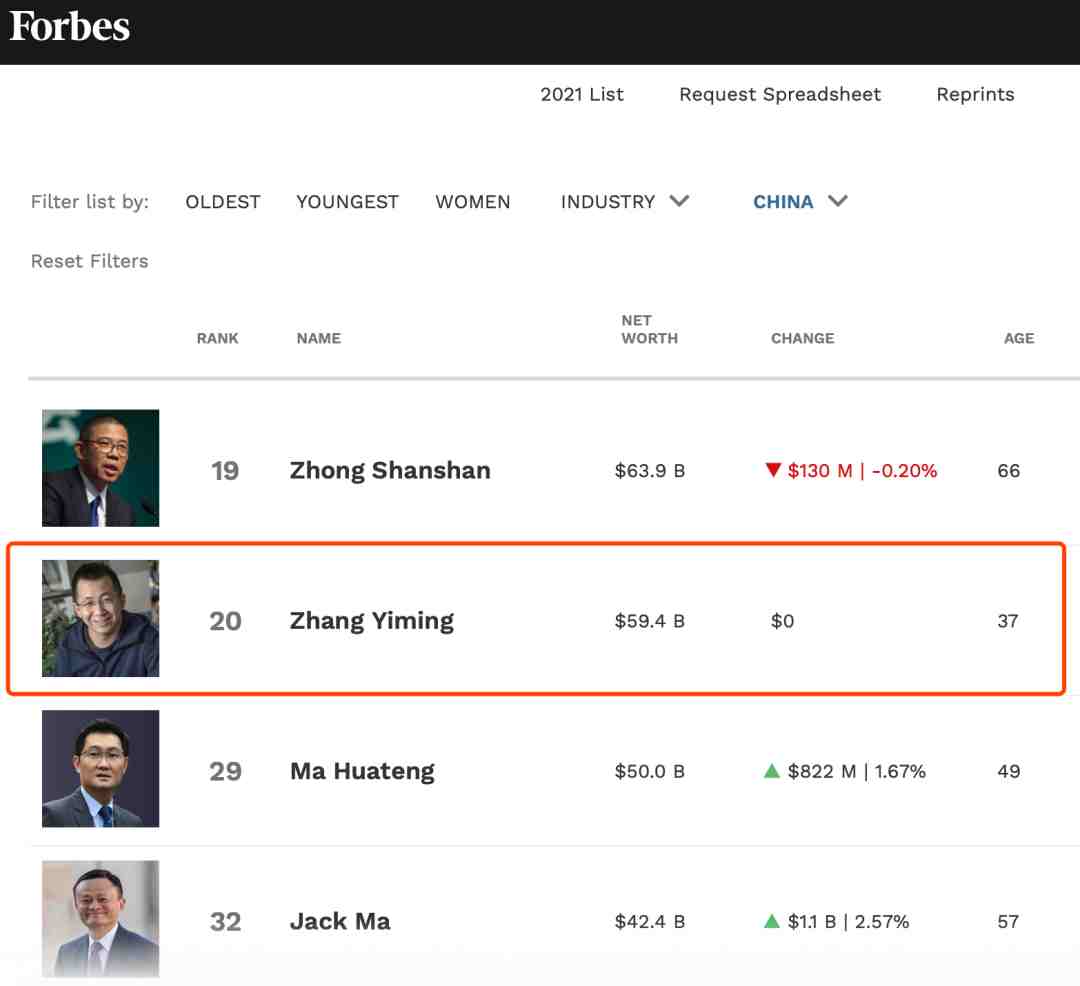This screenshot has height=986, width=1080.
Task: Open Jack Ma's profile photo
Action: tap(101, 919)
